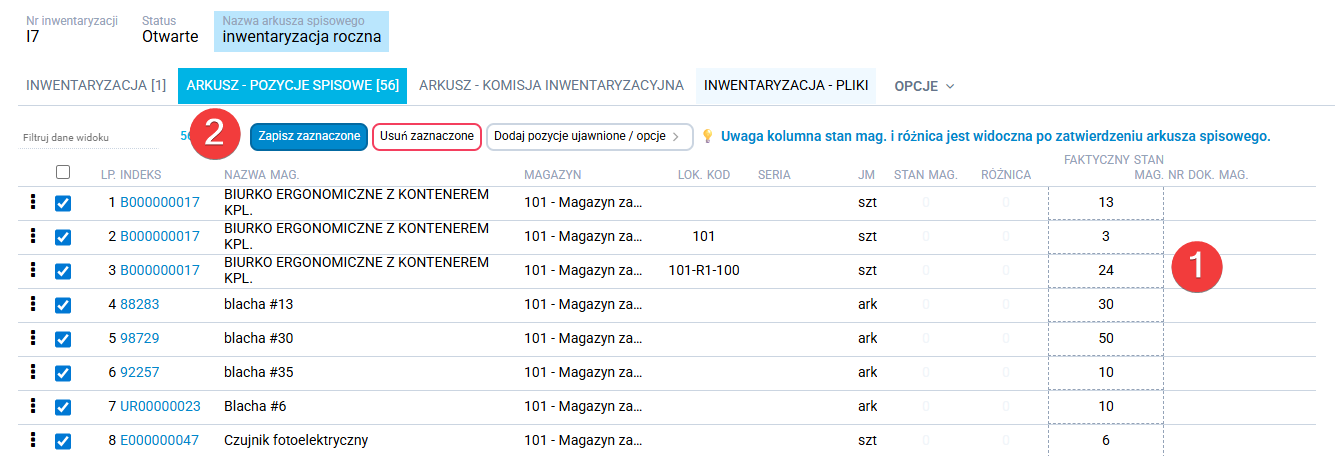Sort by JM column header
The height and width of the screenshot is (456, 1335).
point(866,175)
